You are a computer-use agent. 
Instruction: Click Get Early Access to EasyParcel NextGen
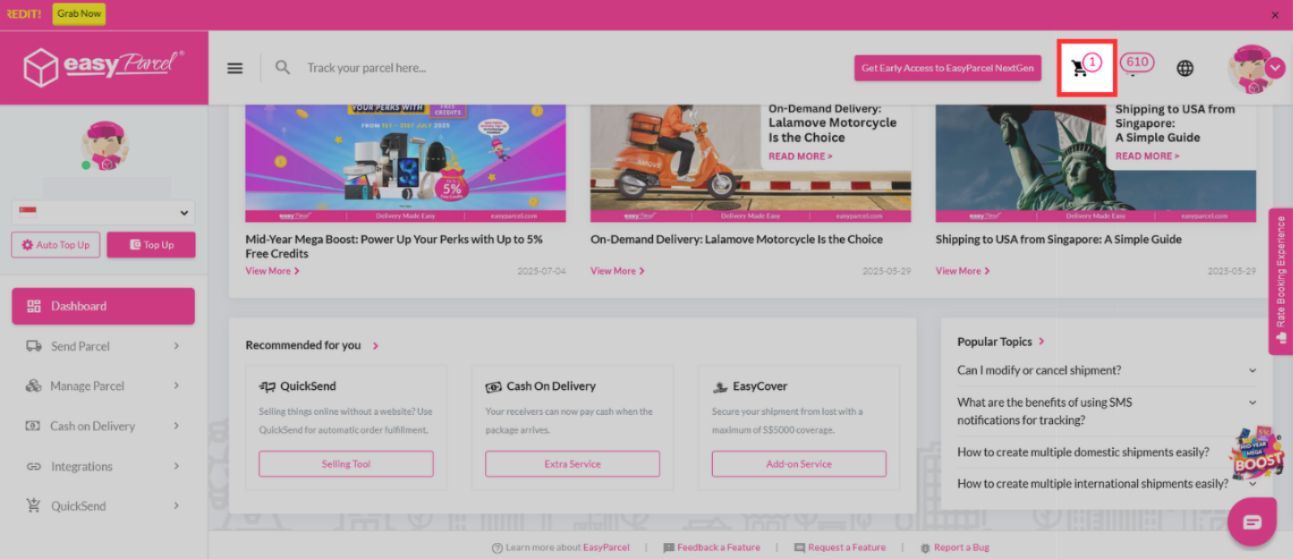click(x=947, y=68)
